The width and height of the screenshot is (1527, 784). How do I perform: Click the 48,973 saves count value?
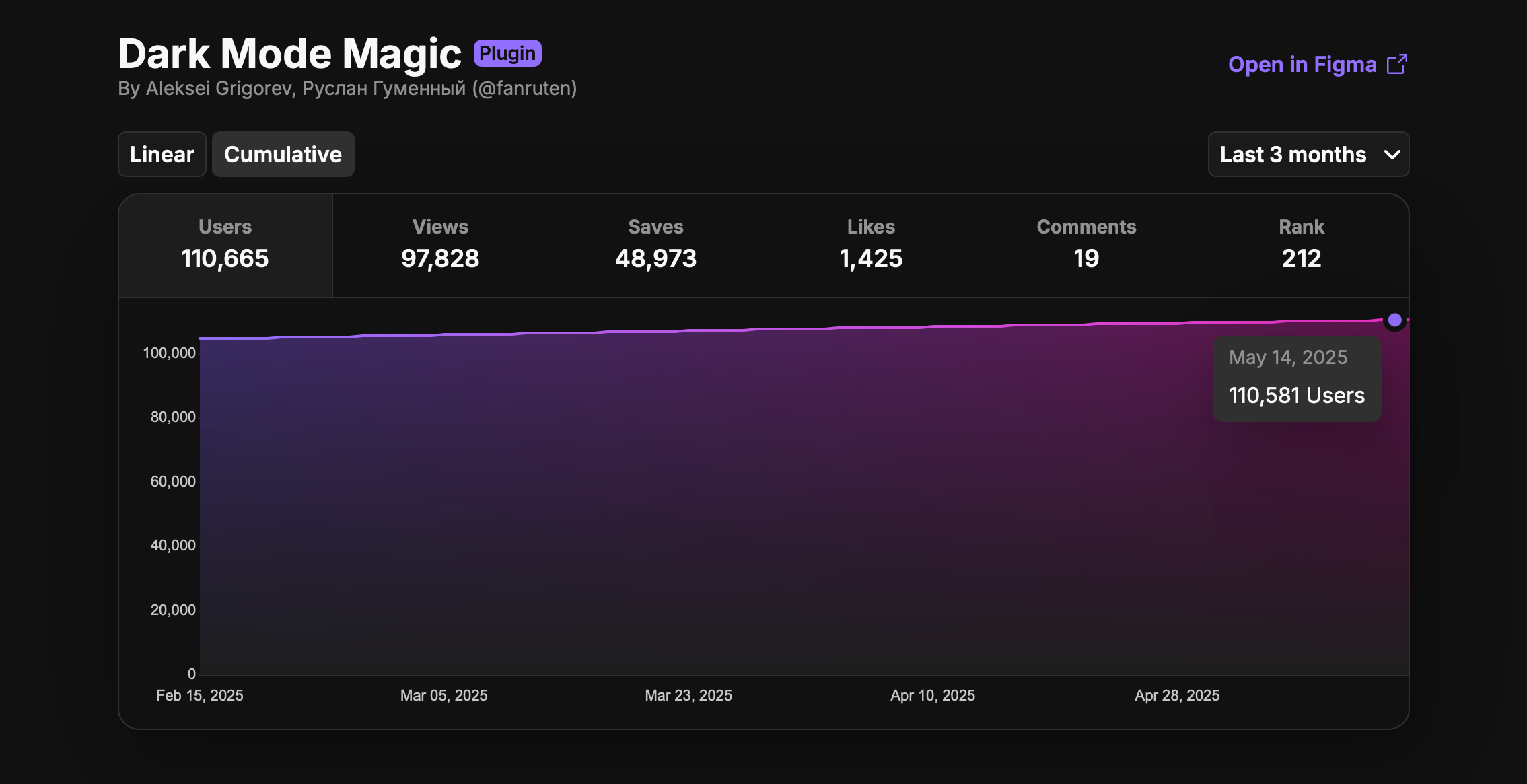(x=655, y=258)
